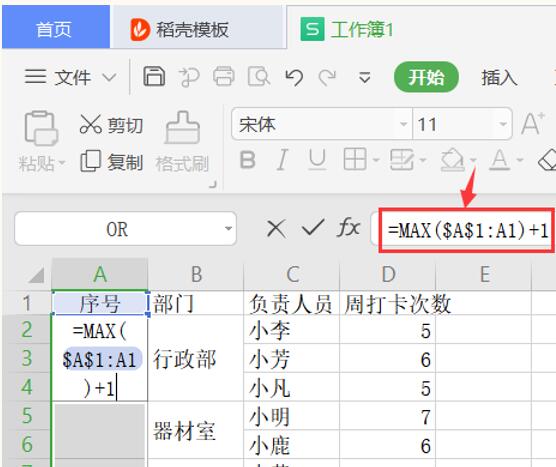Cancel formula entry with X
This screenshot has width=556, height=467.
(x=276, y=228)
